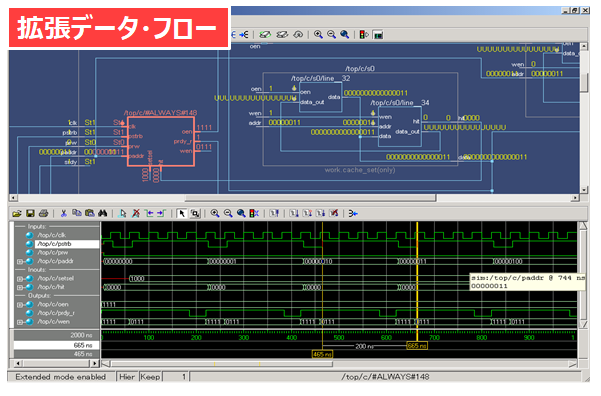This screenshot has height=396, width=601.
Task: Click the binoculars find icon
Action: [102, 213]
